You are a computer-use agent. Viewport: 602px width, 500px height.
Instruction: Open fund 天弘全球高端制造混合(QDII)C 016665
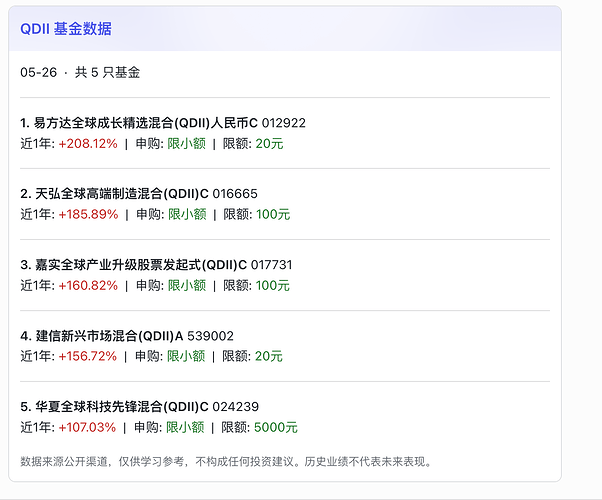[x=139, y=194]
